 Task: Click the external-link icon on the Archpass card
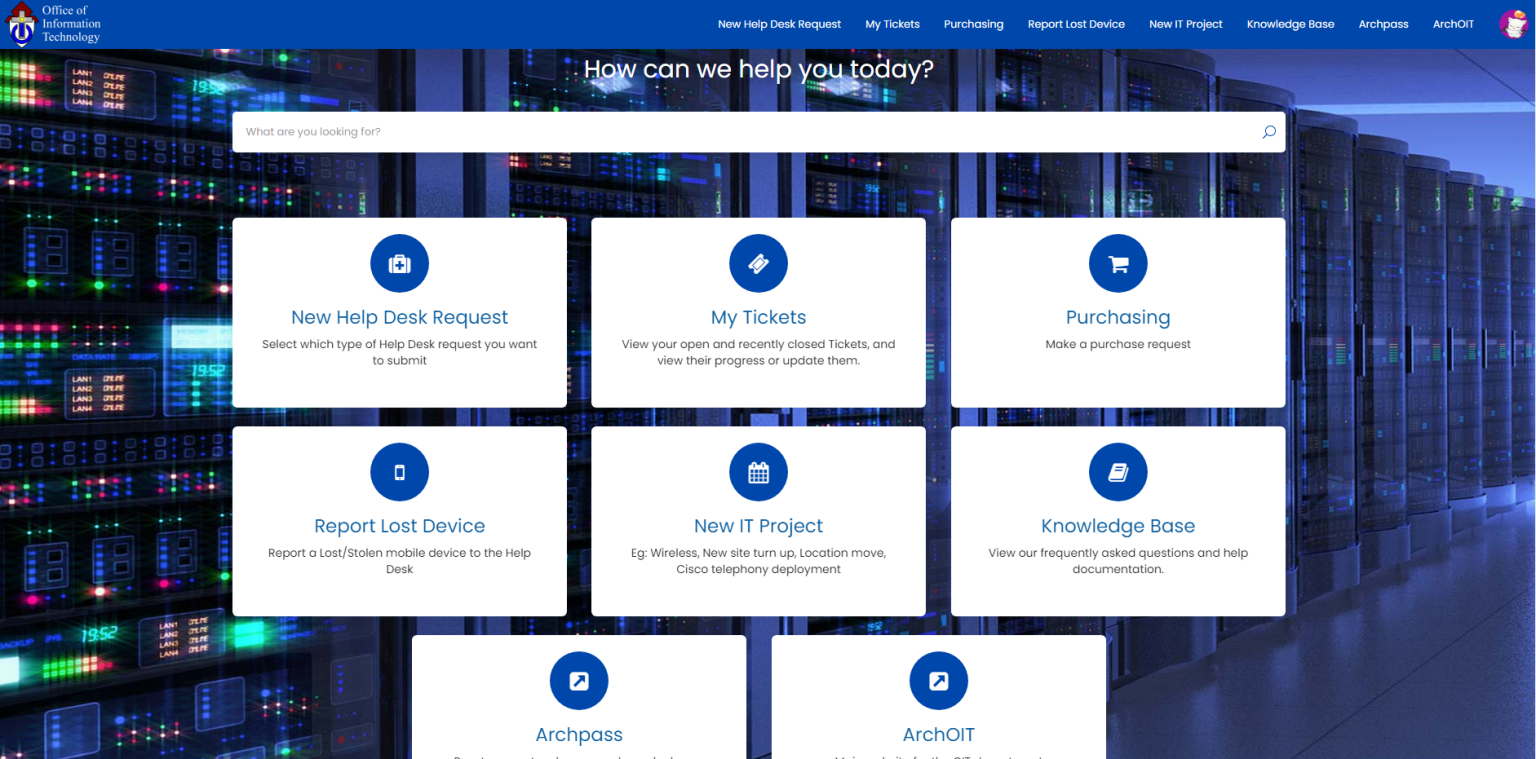point(579,680)
